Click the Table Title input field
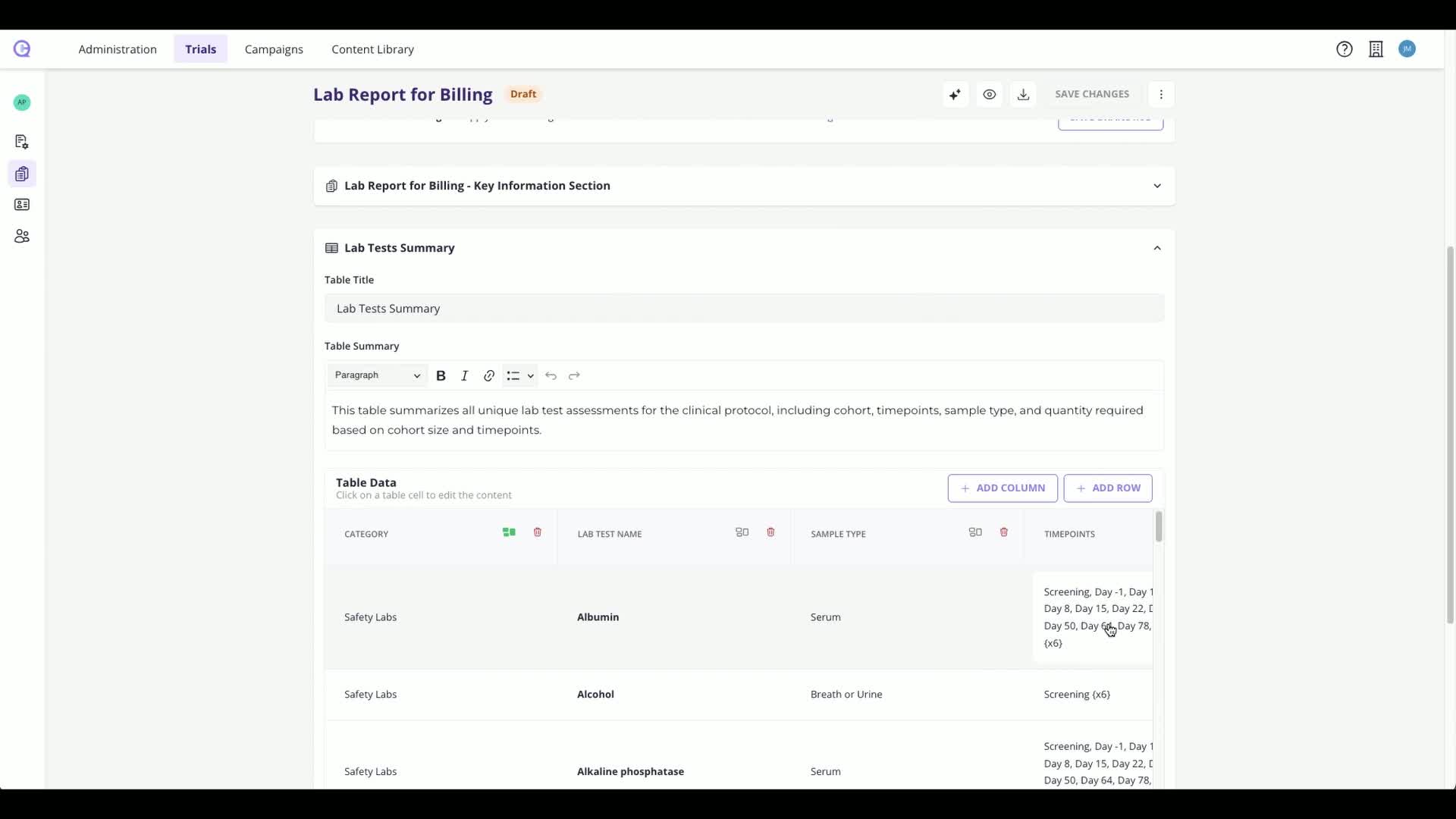The width and height of the screenshot is (1456, 819). point(743,309)
